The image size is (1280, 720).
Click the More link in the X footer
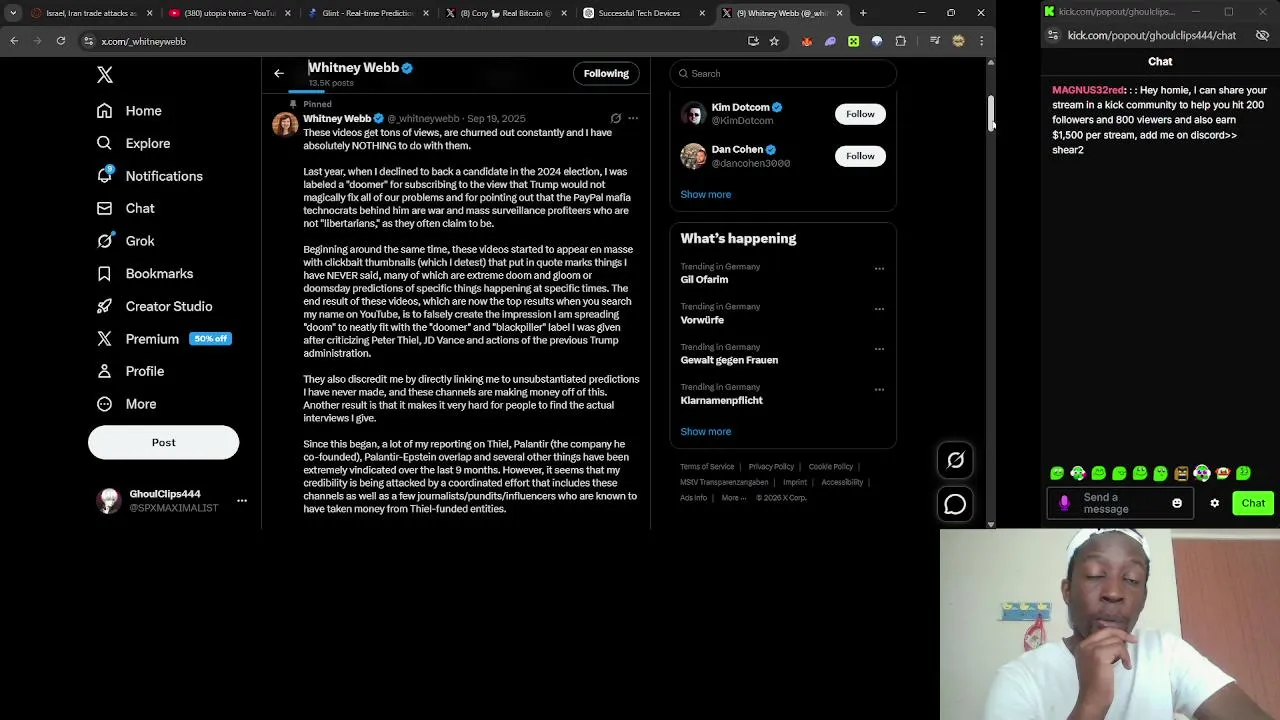coord(734,497)
